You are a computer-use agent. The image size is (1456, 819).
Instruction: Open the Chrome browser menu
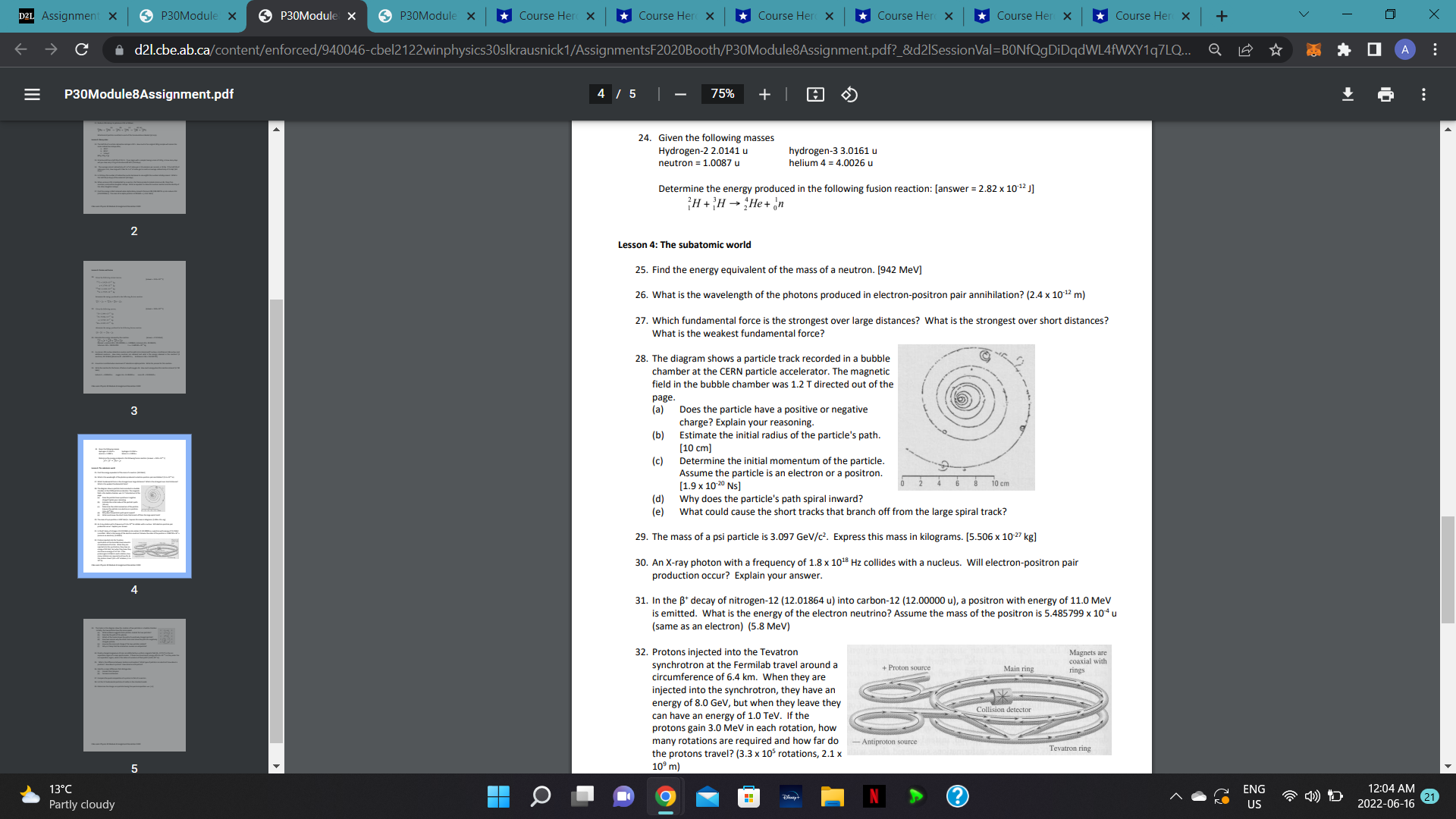click(x=1435, y=49)
